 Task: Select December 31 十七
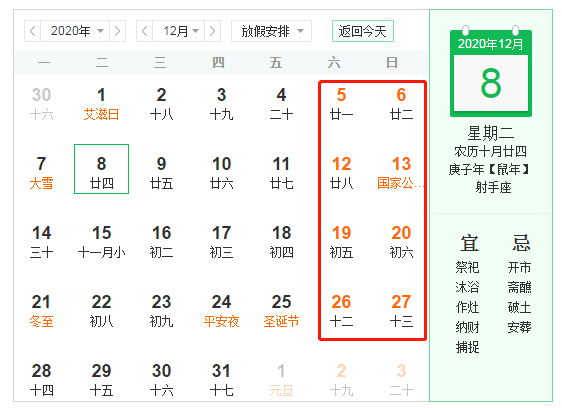coord(221,380)
